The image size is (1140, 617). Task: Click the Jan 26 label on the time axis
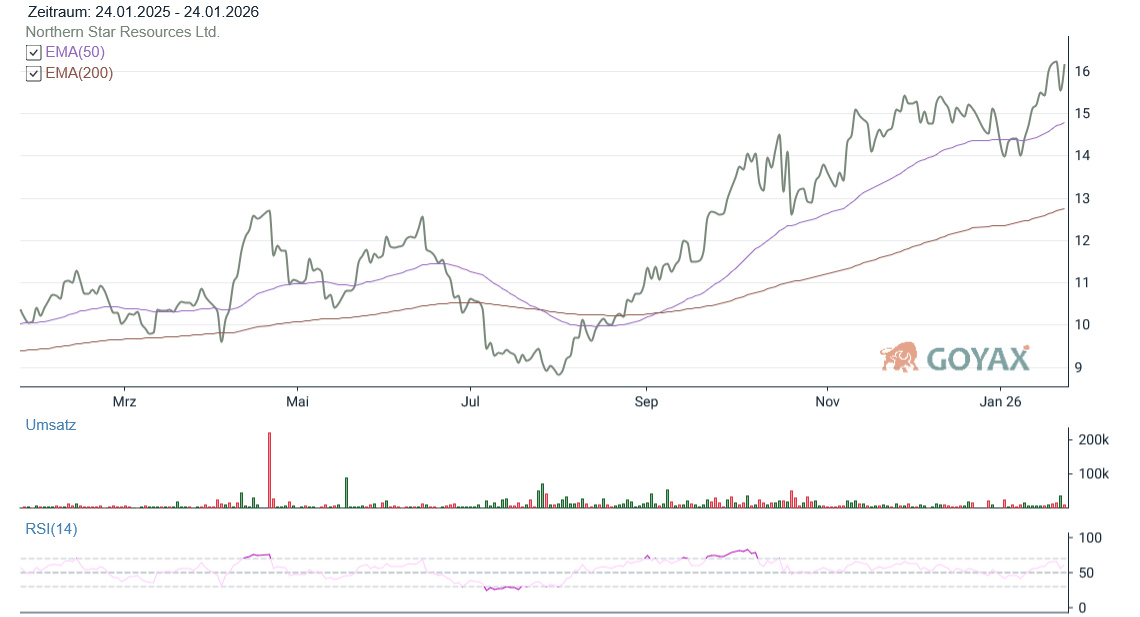click(x=1000, y=402)
